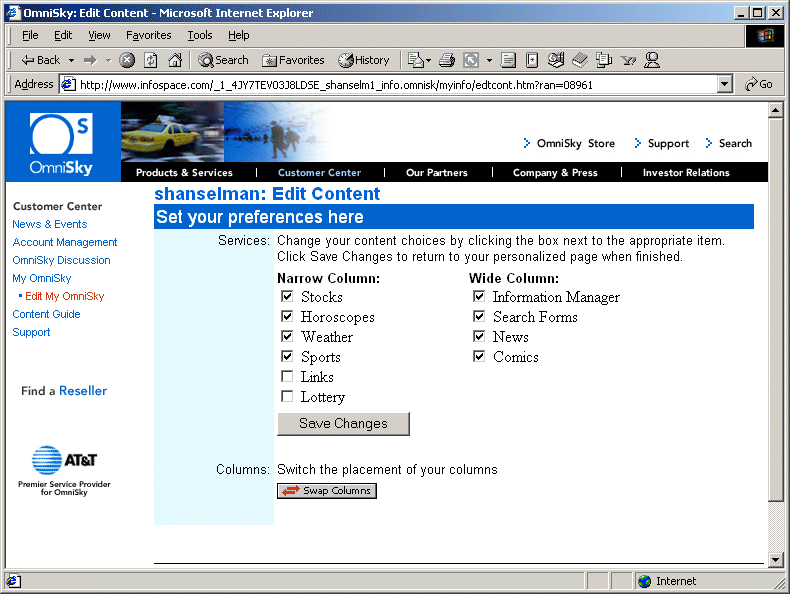The image size is (790, 594).
Task: Click the Discuss toolbar icon
Action: (556, 60)
